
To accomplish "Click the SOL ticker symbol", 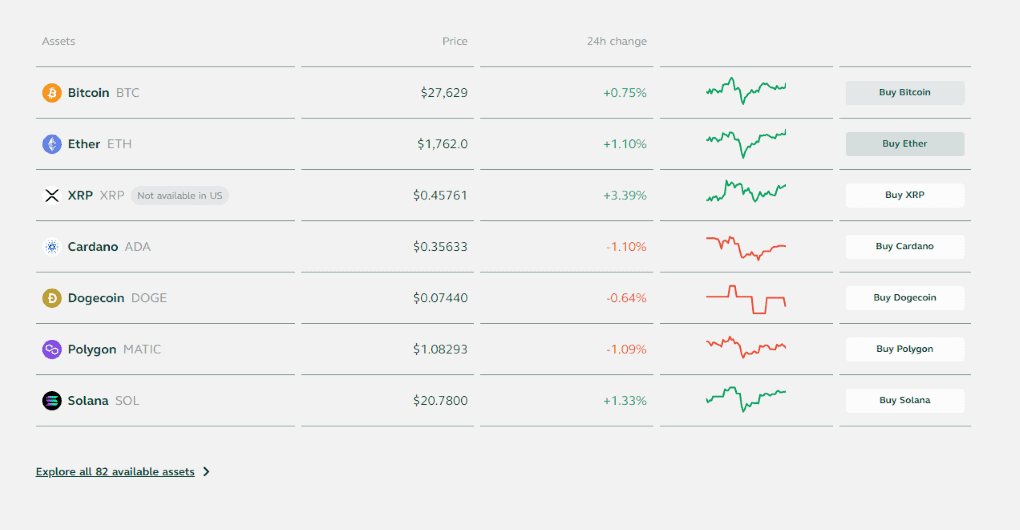I will coord(127,401).
